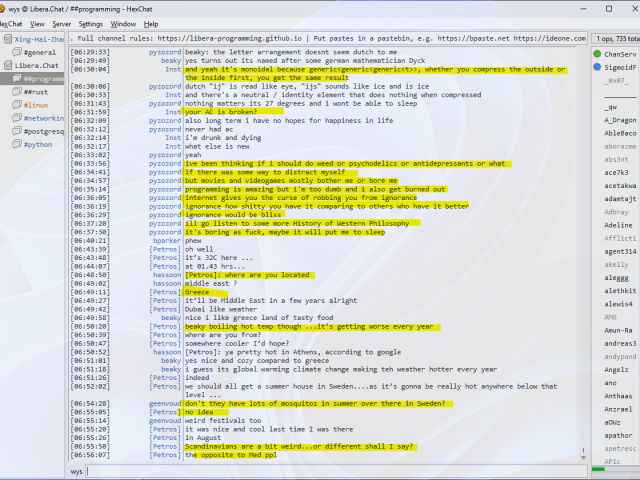The height and width of the screenshot is (480, 640).
Task: Select user agent314 in user list
Action: coord(620,251)
